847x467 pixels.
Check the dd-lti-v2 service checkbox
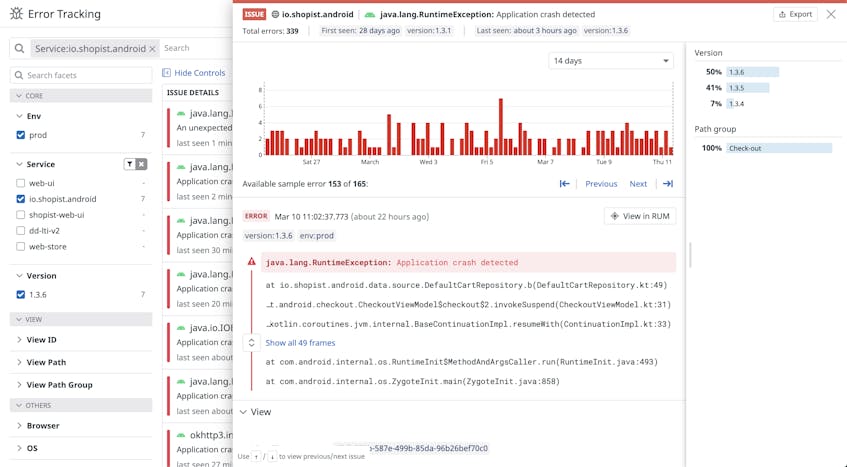21,231
